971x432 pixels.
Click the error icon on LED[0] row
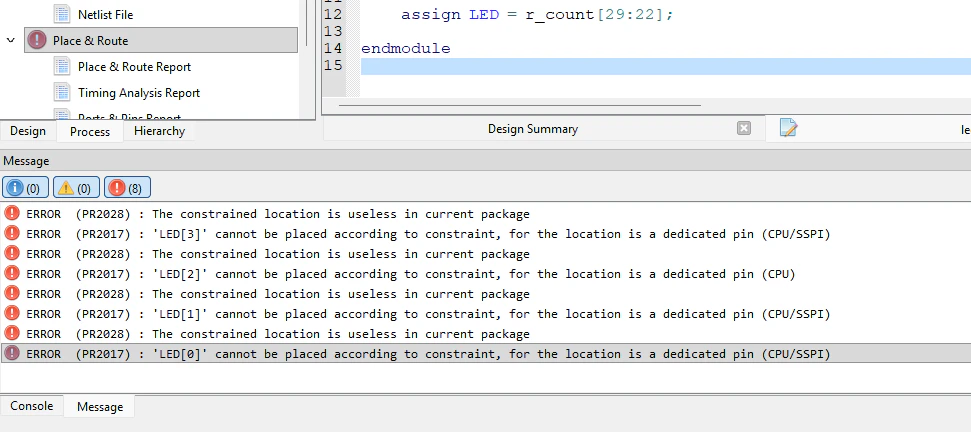click(x=12, y=353)
